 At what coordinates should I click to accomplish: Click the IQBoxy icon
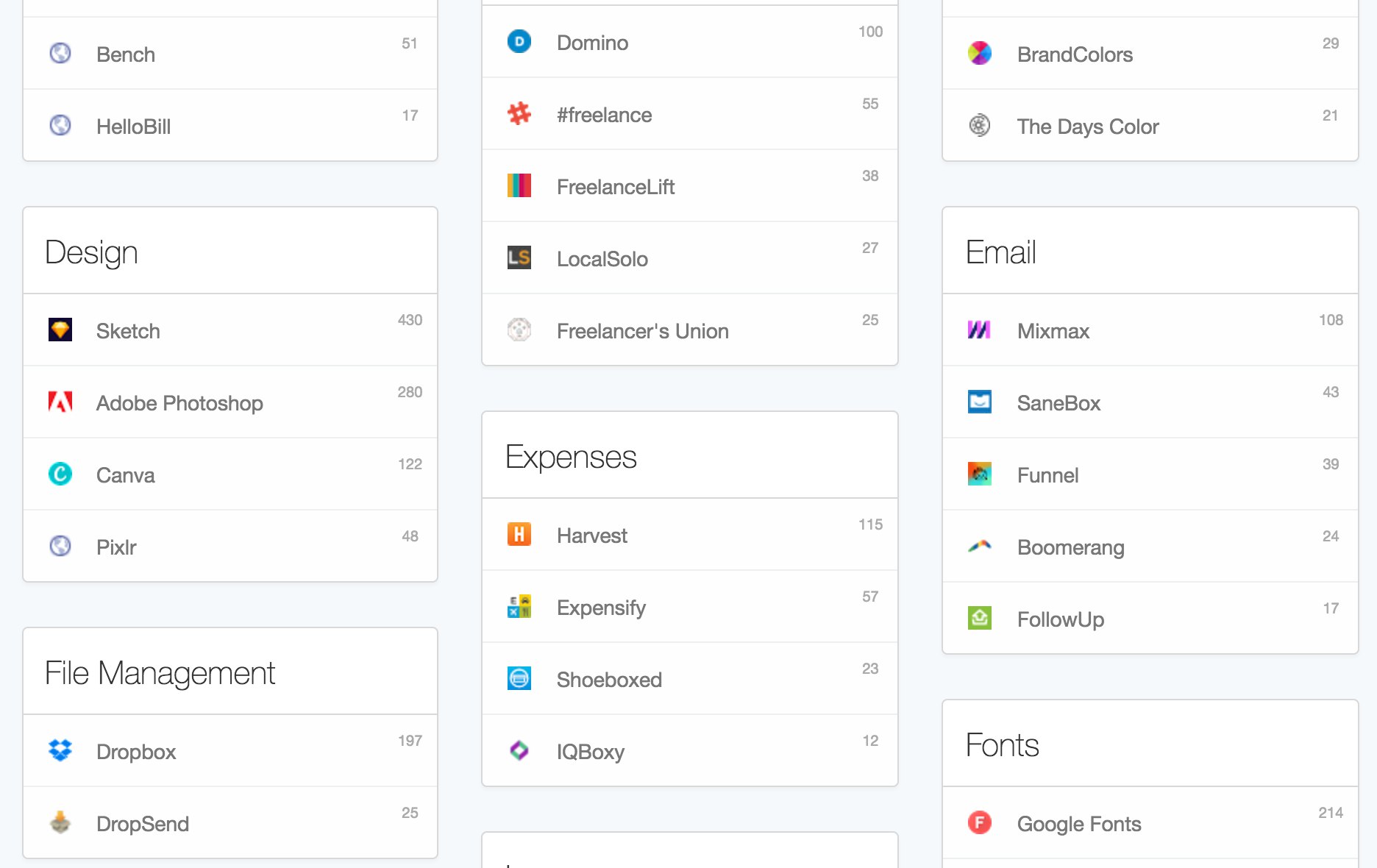[x=519, y=750]
